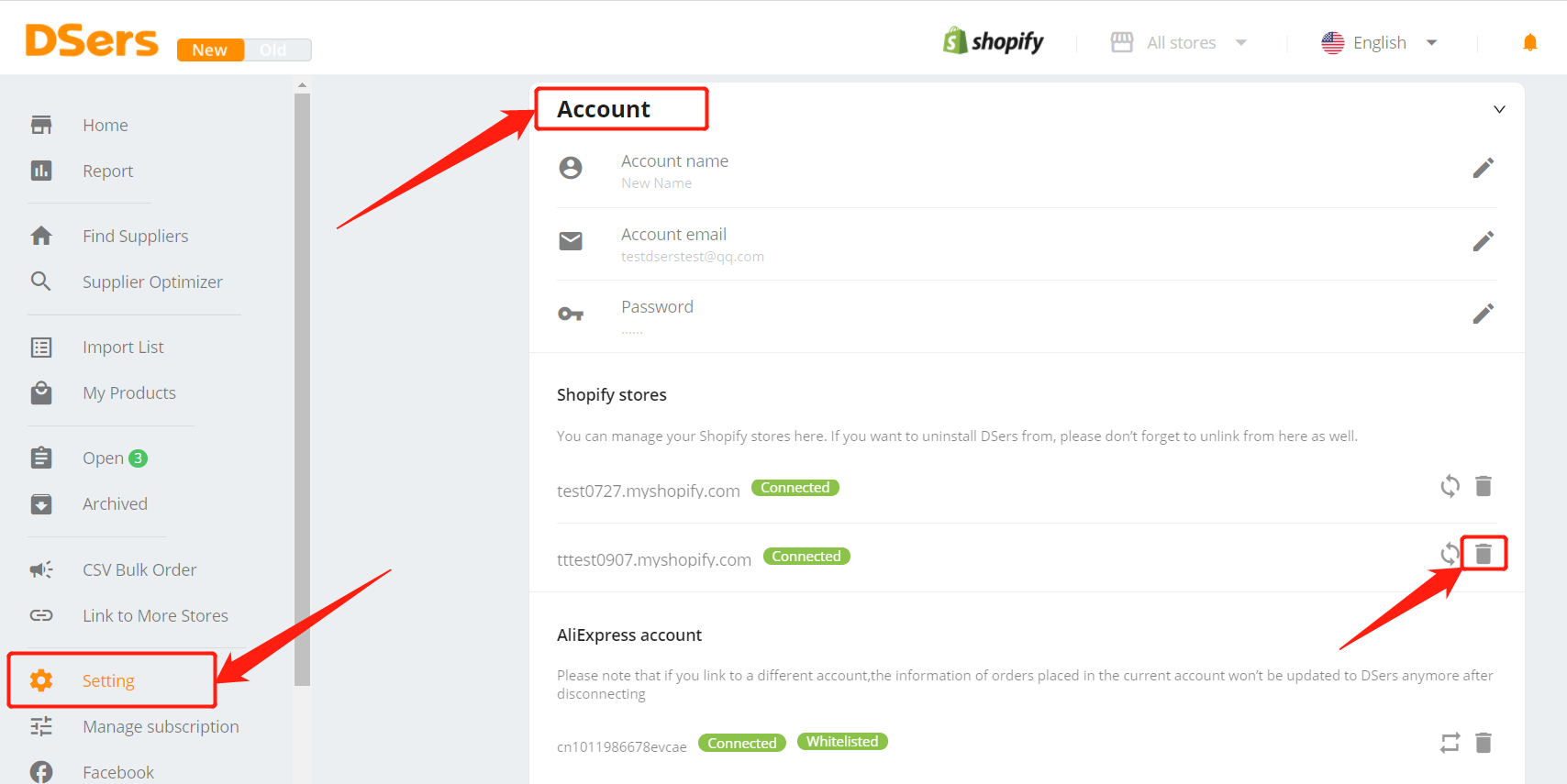Open Link to More Stores
Viewport: 1567px width, 784px height.
pyautogui.click(x=155, y=616)
